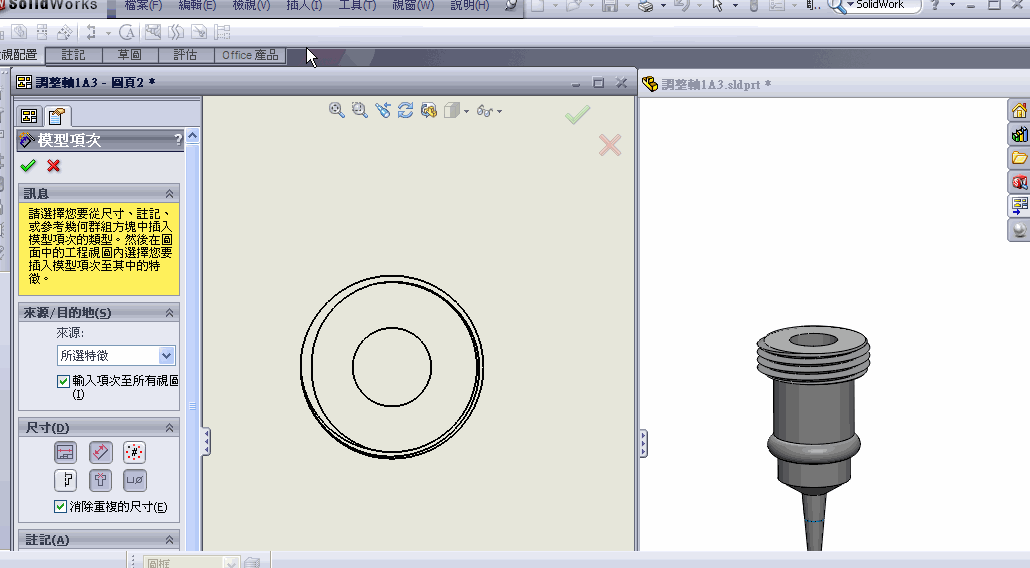The width and height of the screenshot is (1030, 568).
Task: Toggle 消除重複的尺寸(E) checkbox
Action: click(60, 506)
